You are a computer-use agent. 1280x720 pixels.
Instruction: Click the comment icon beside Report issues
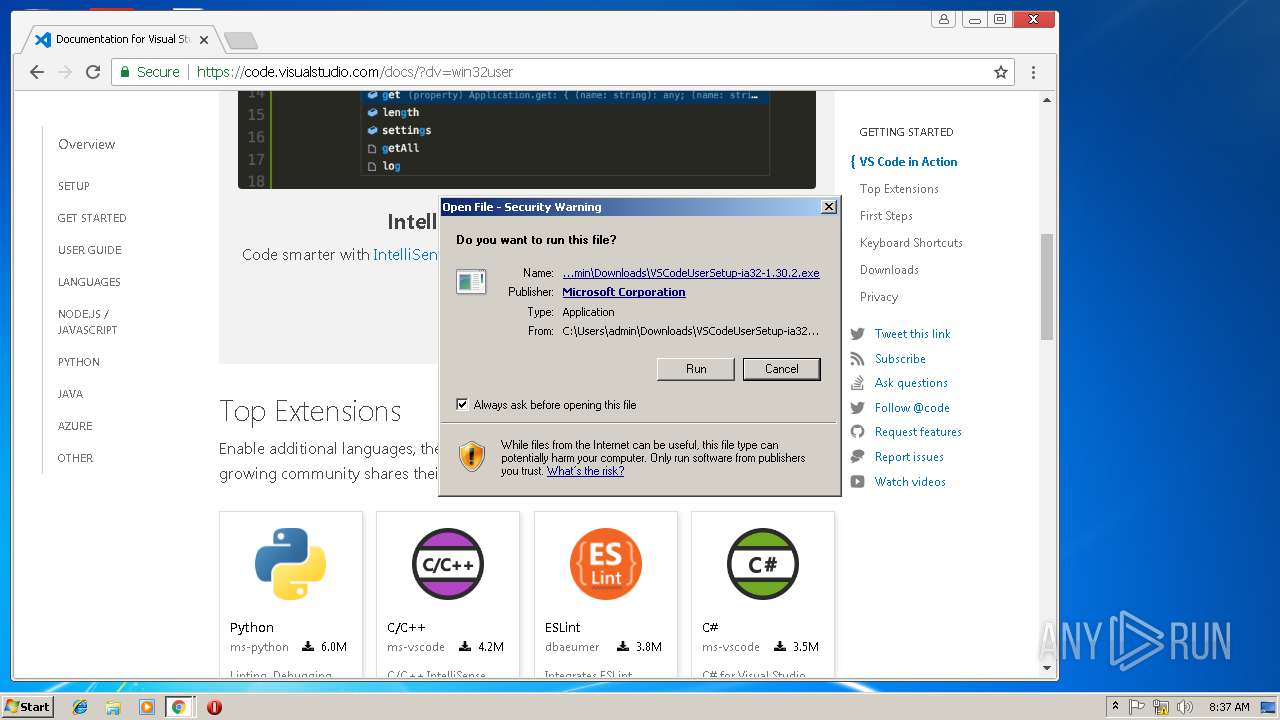pos(857,457)
